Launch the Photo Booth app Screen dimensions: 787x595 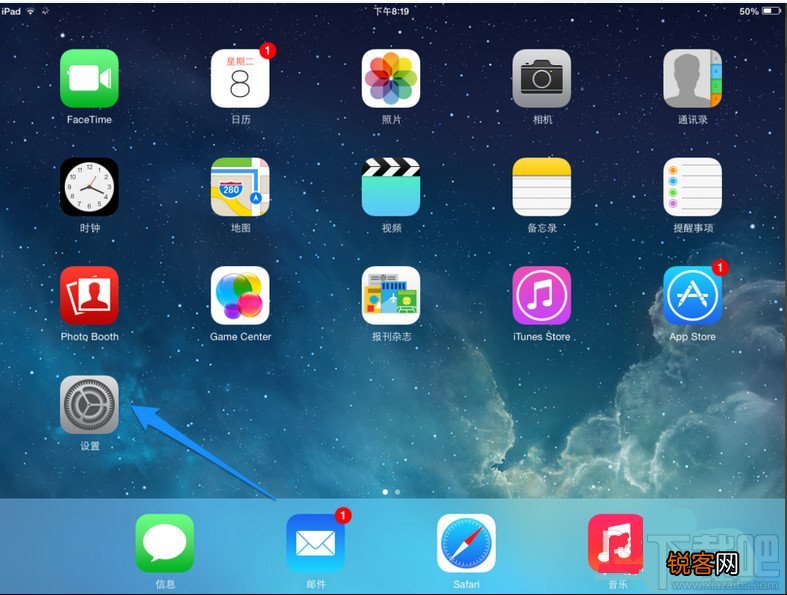(89, 295)
